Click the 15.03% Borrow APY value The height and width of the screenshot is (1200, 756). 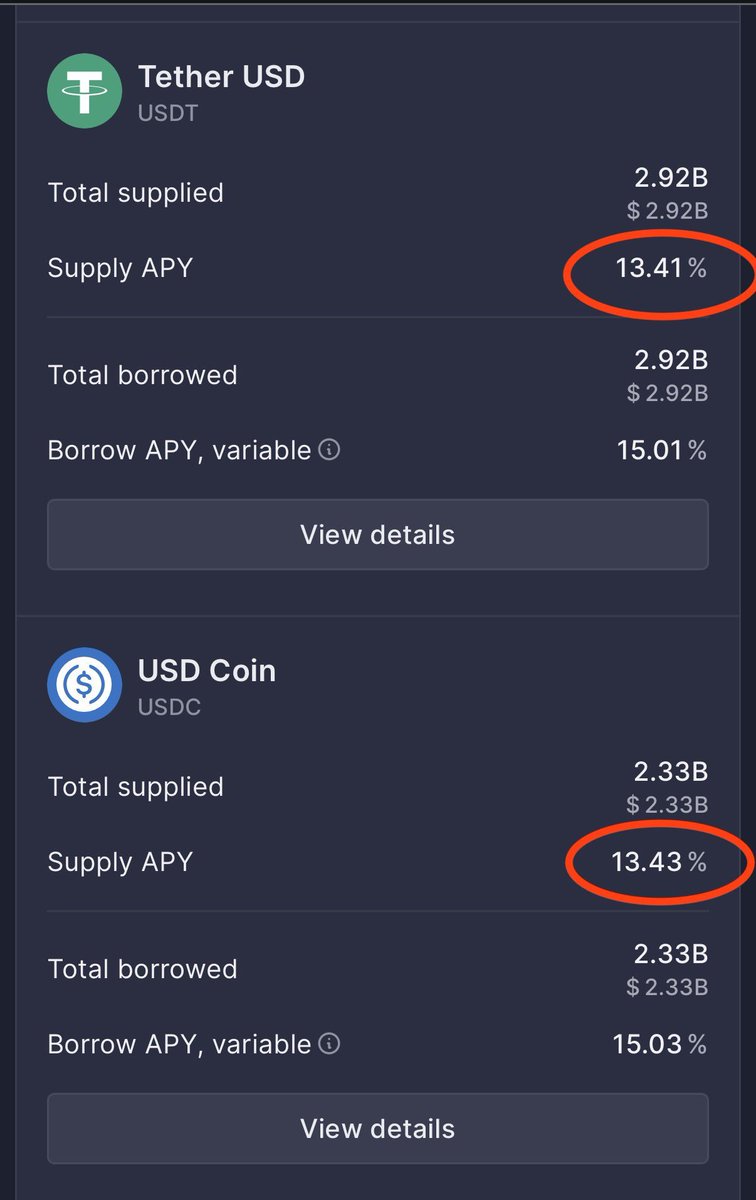click(x=659, y=1044)
